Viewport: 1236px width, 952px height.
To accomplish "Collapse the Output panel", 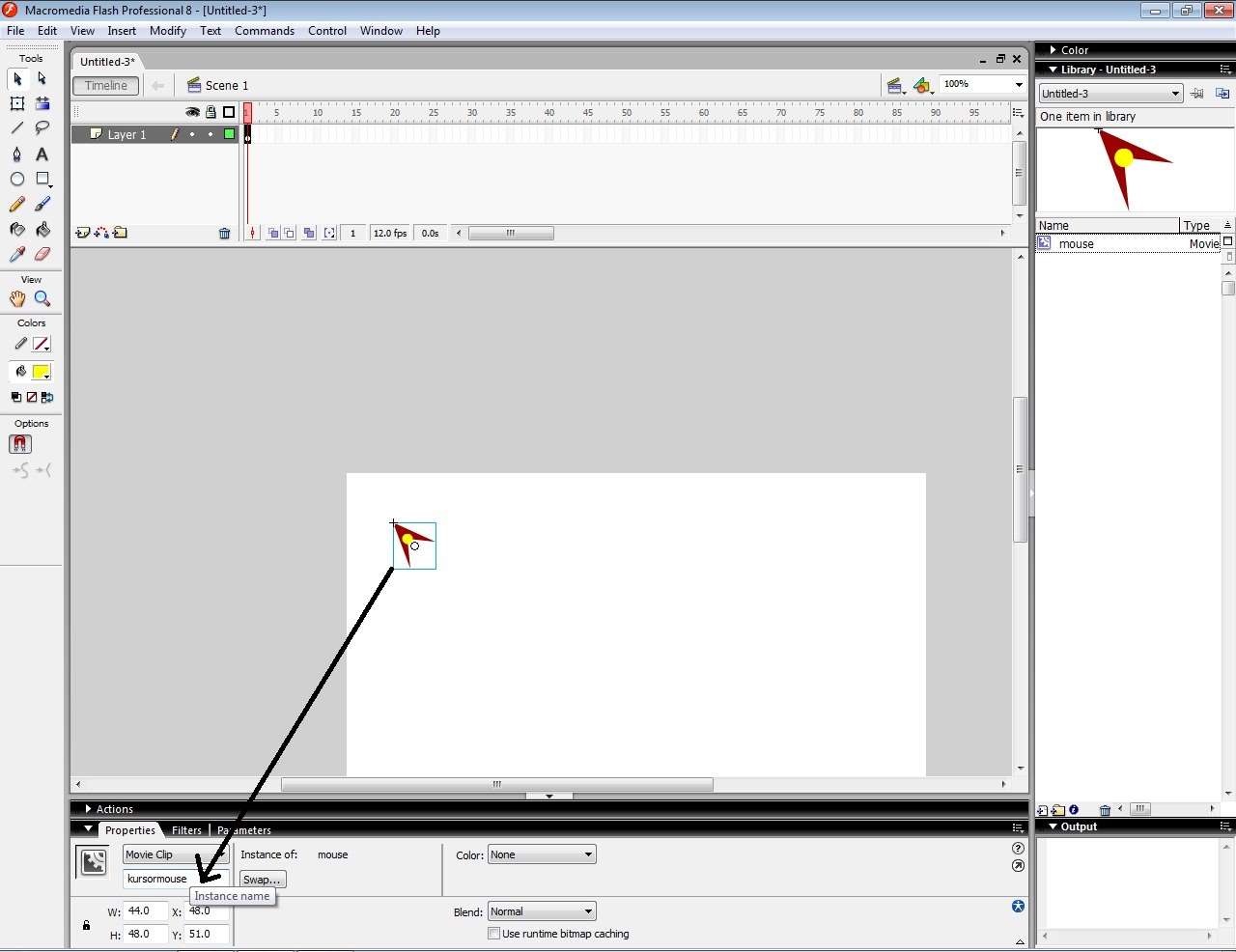I will click(x=1053, y=826).
